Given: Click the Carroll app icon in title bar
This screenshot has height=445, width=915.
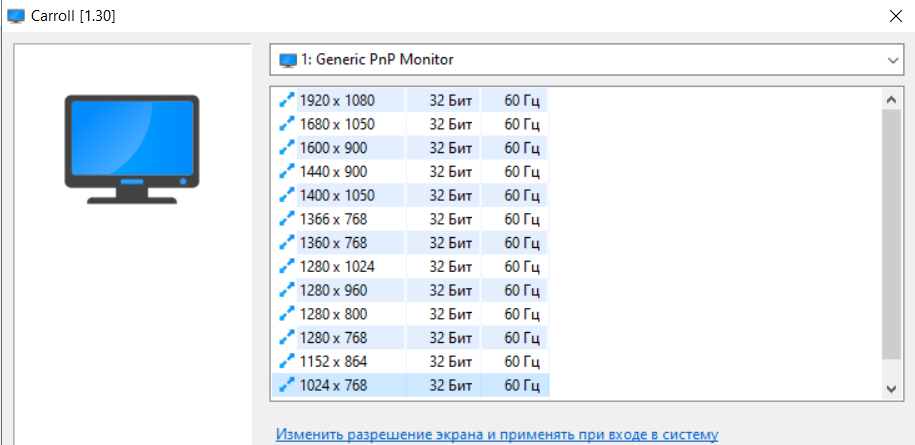Looking at the screenshot, I should [16, 16].
